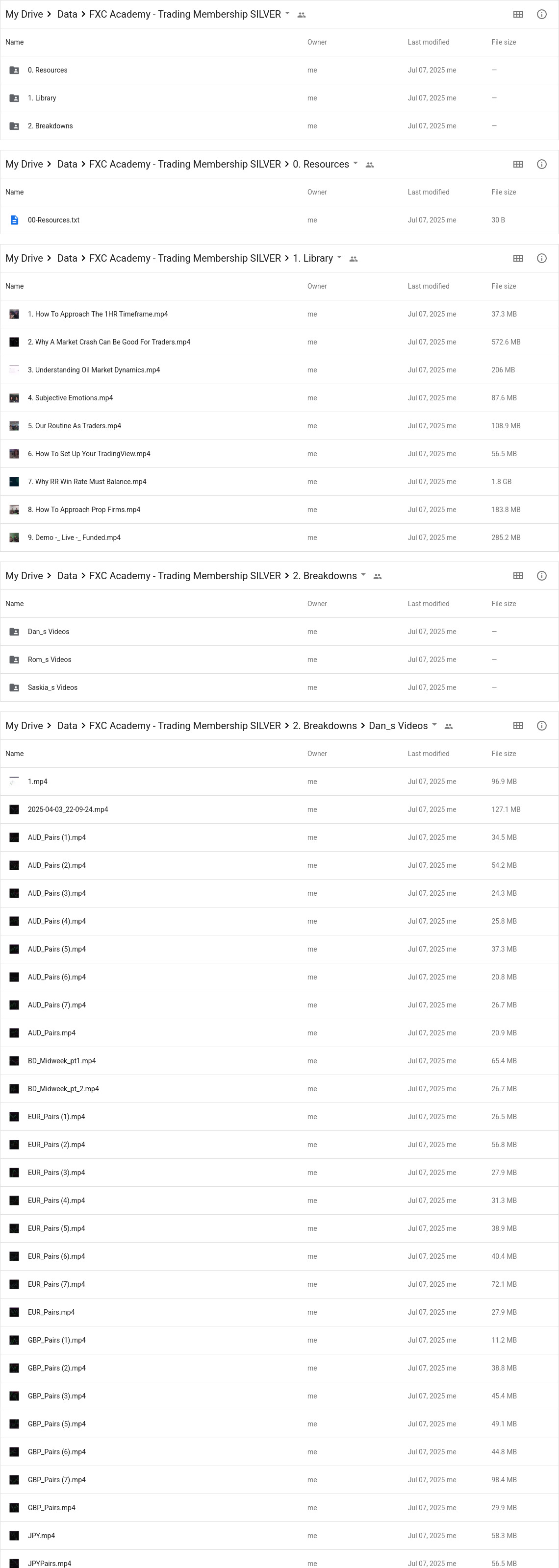Sort Library list by the Last modified header
The image size is (559, 1568).
point(429,286)
